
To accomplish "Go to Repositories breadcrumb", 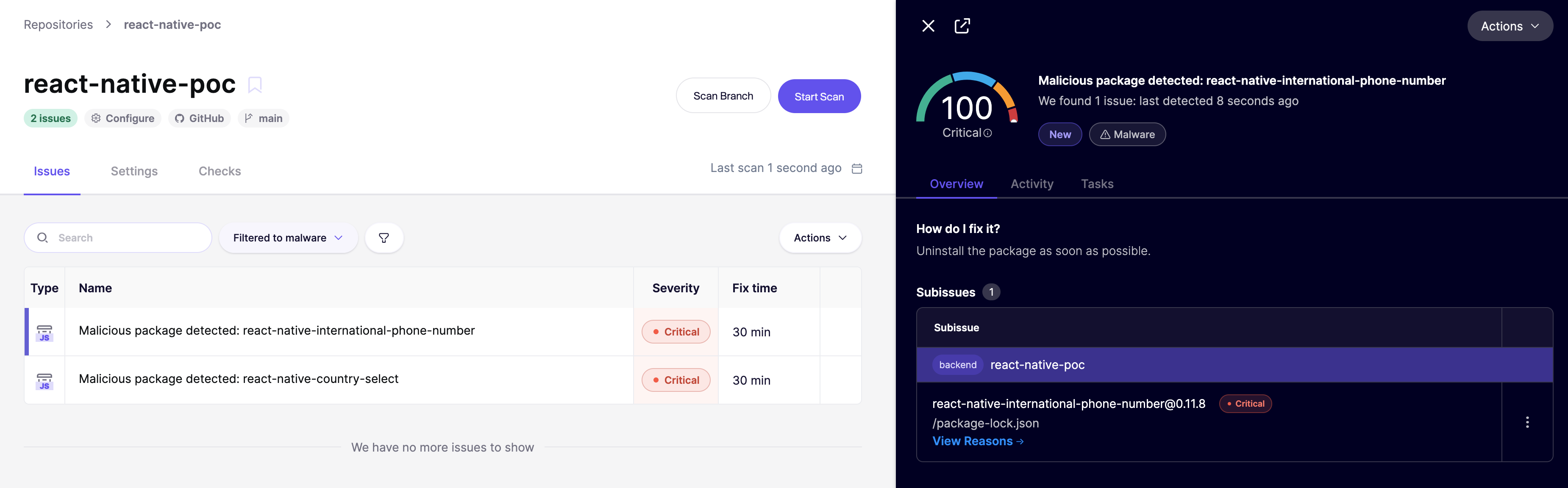I will click(x=58, y=24).
